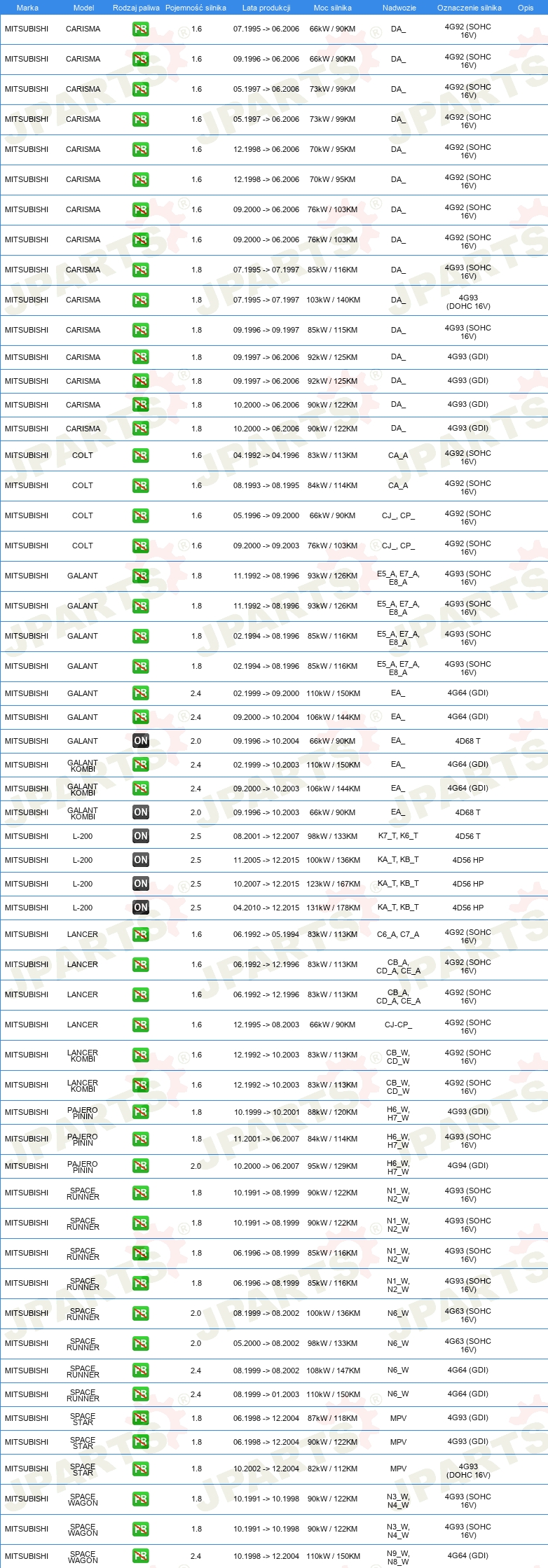548x1568 pixels.
Task: Select the C6_A, C7_A body code cell
Action: pos(398,934)
